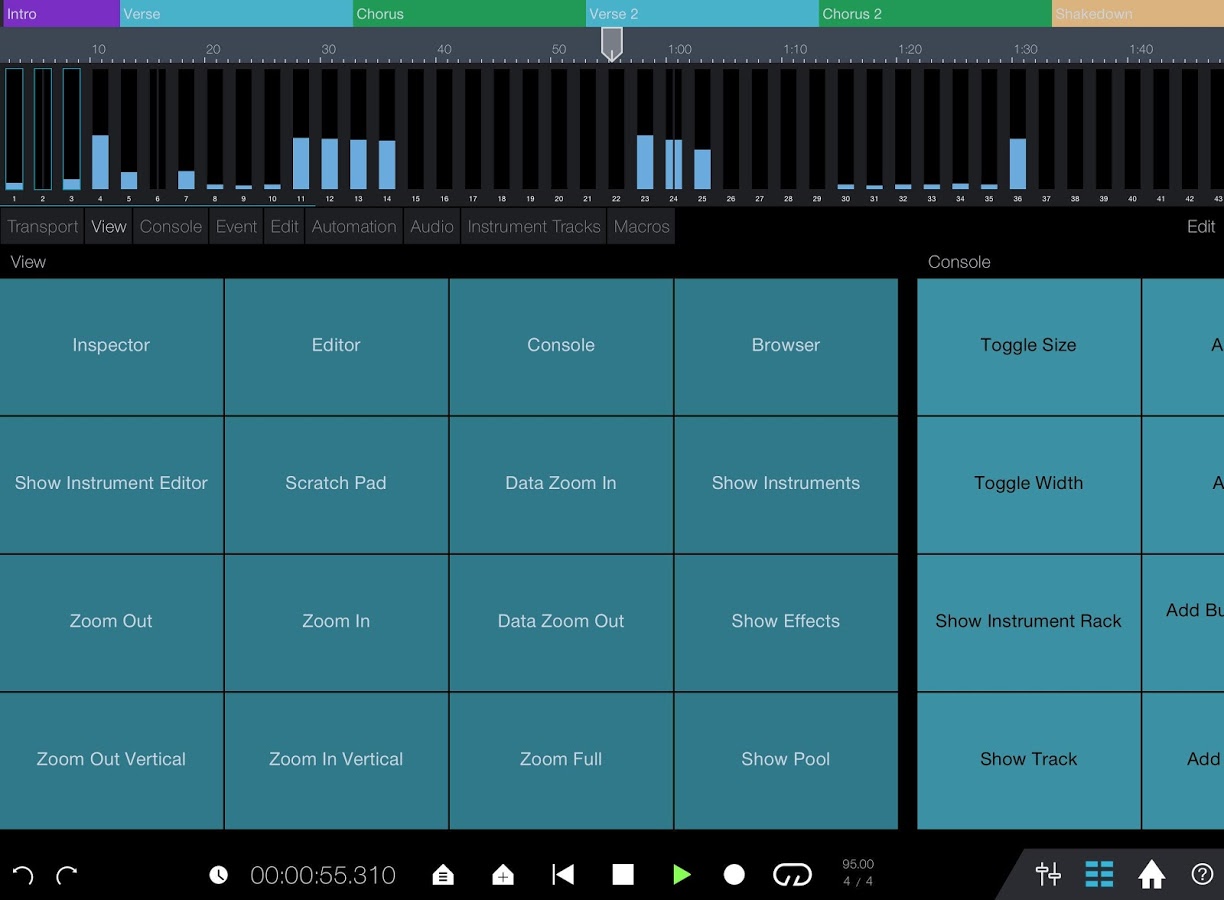
Task: Start playback with the green play button
Action: 683,874
